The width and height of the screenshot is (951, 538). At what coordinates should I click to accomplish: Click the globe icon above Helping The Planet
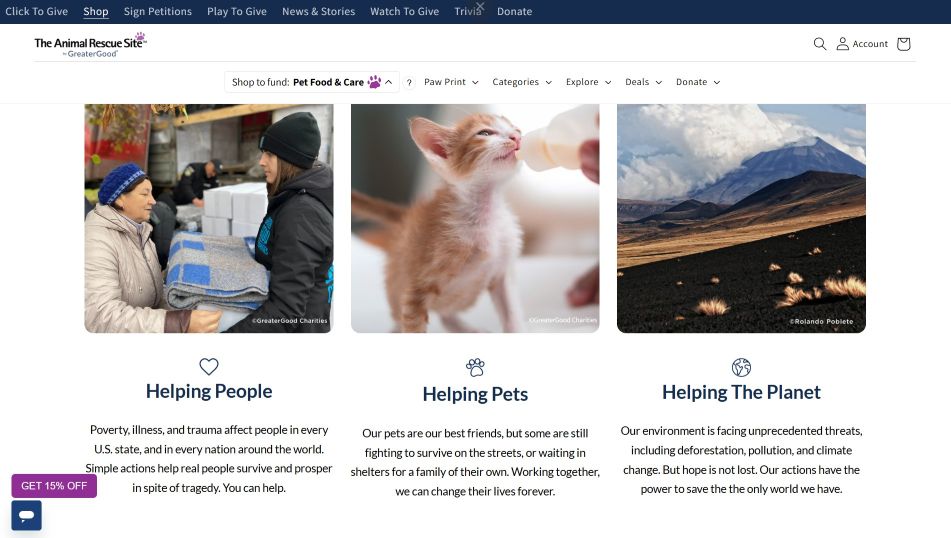(741, 367)
